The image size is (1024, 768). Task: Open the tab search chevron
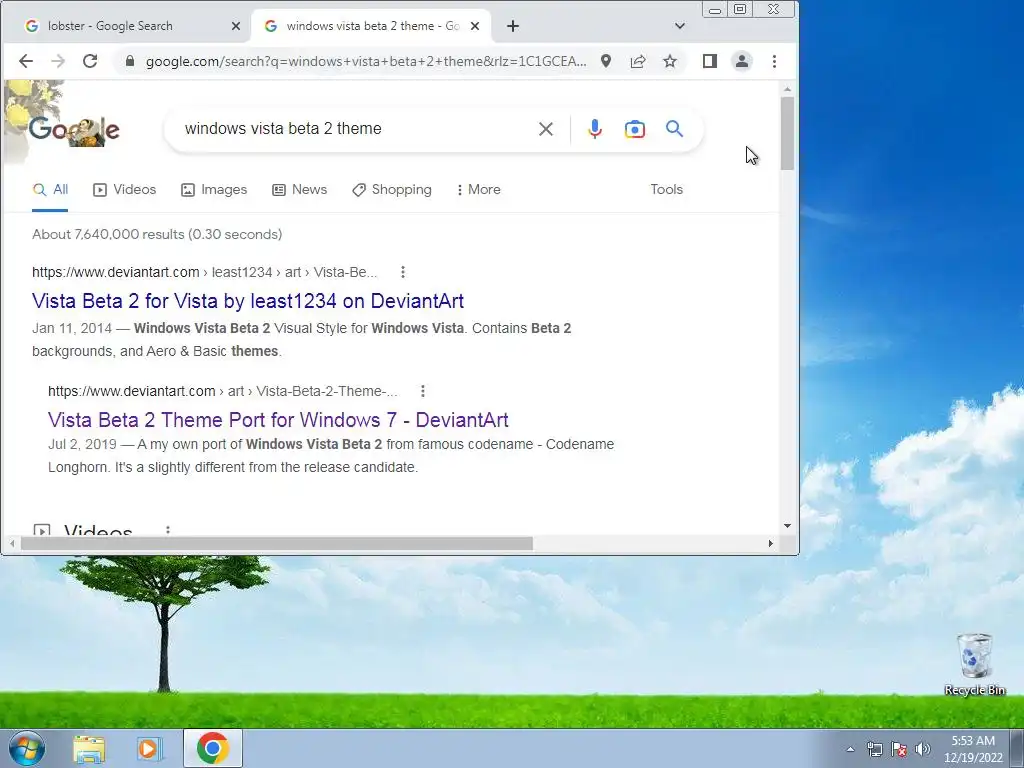[x=680, y=26]
